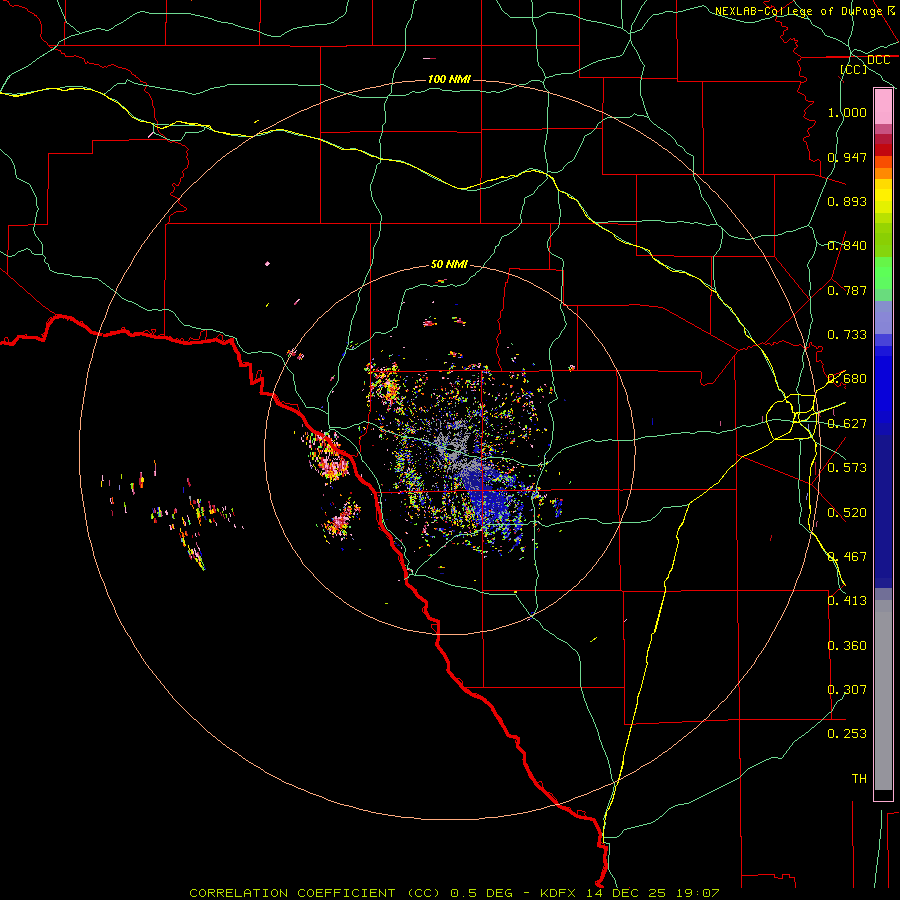Click the TH threshold label on the scale

pyautogui.click(x=859, y=779)
